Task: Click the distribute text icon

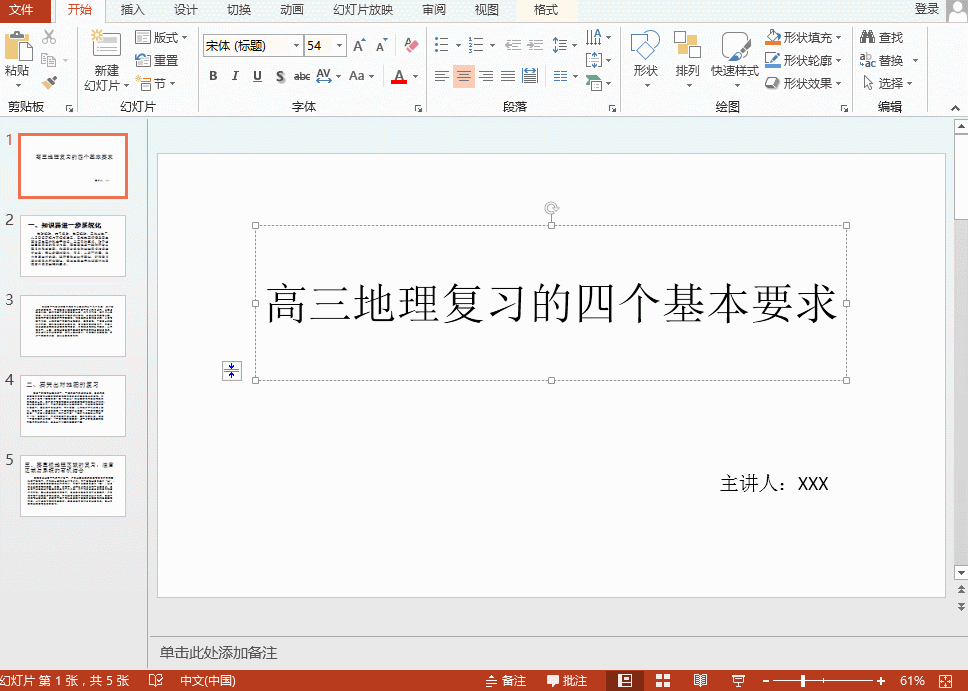Action: click(x=530, y=76)
